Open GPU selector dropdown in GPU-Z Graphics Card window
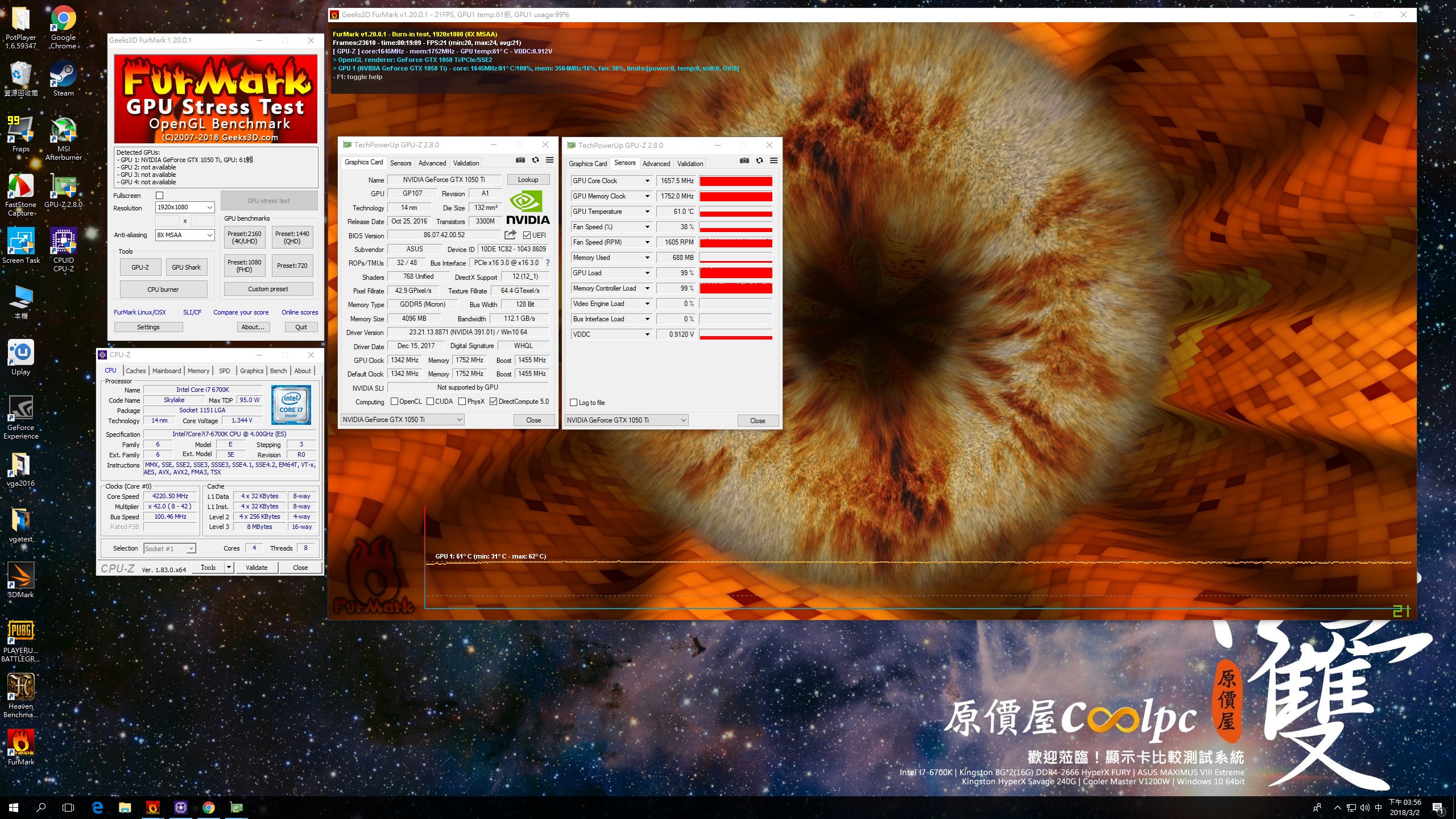Image resolution: width=1456 pixels, height=819 pixels. pyautogui.click(x=402, y=420)
